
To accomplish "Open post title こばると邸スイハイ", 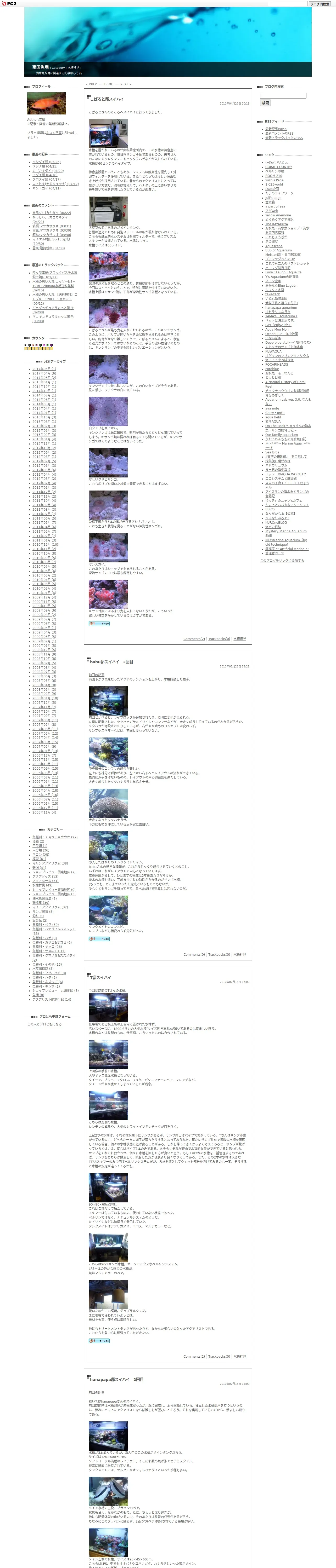I will (107, 99).
